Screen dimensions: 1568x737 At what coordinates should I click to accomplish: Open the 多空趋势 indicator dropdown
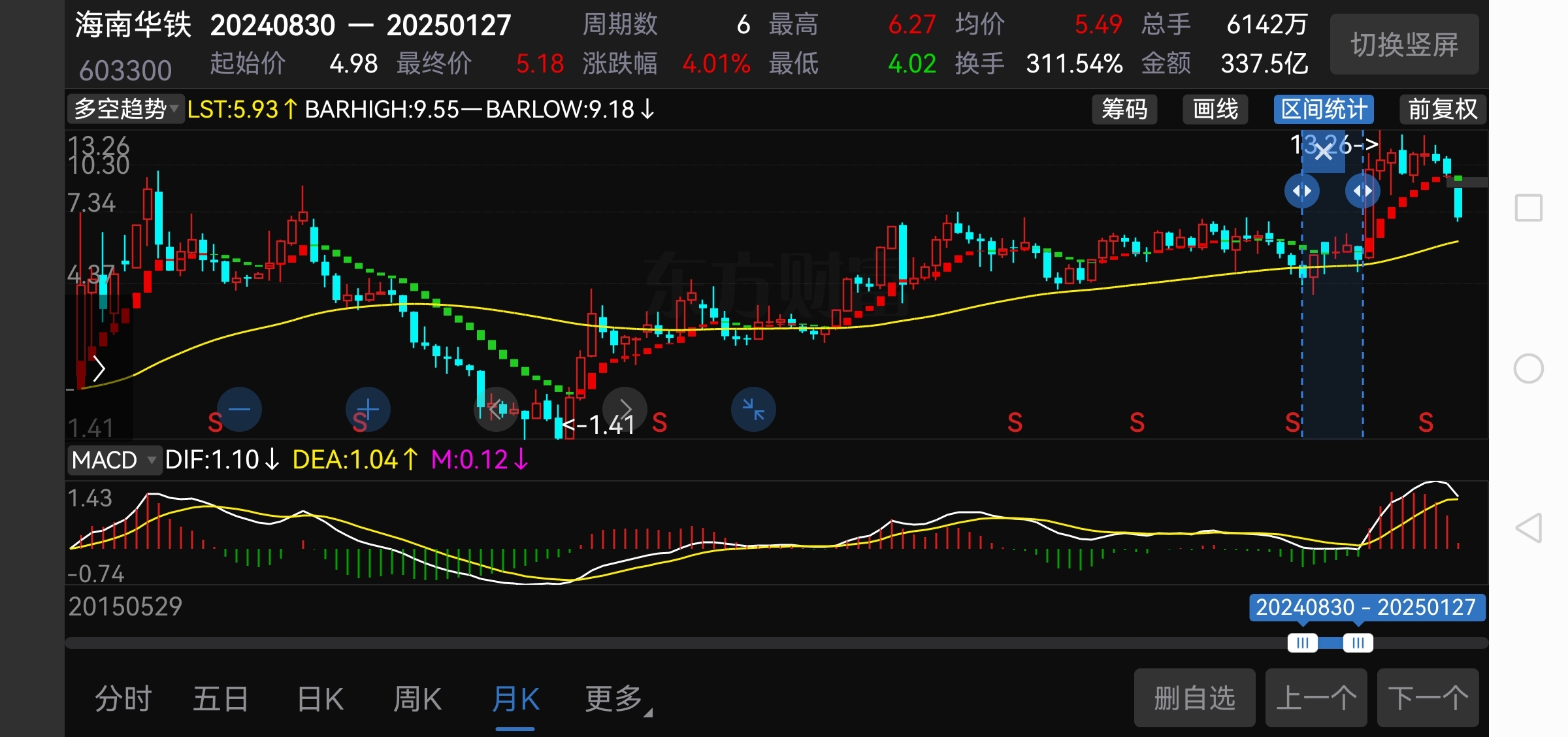pyautogui.click(x=125, y=109)
